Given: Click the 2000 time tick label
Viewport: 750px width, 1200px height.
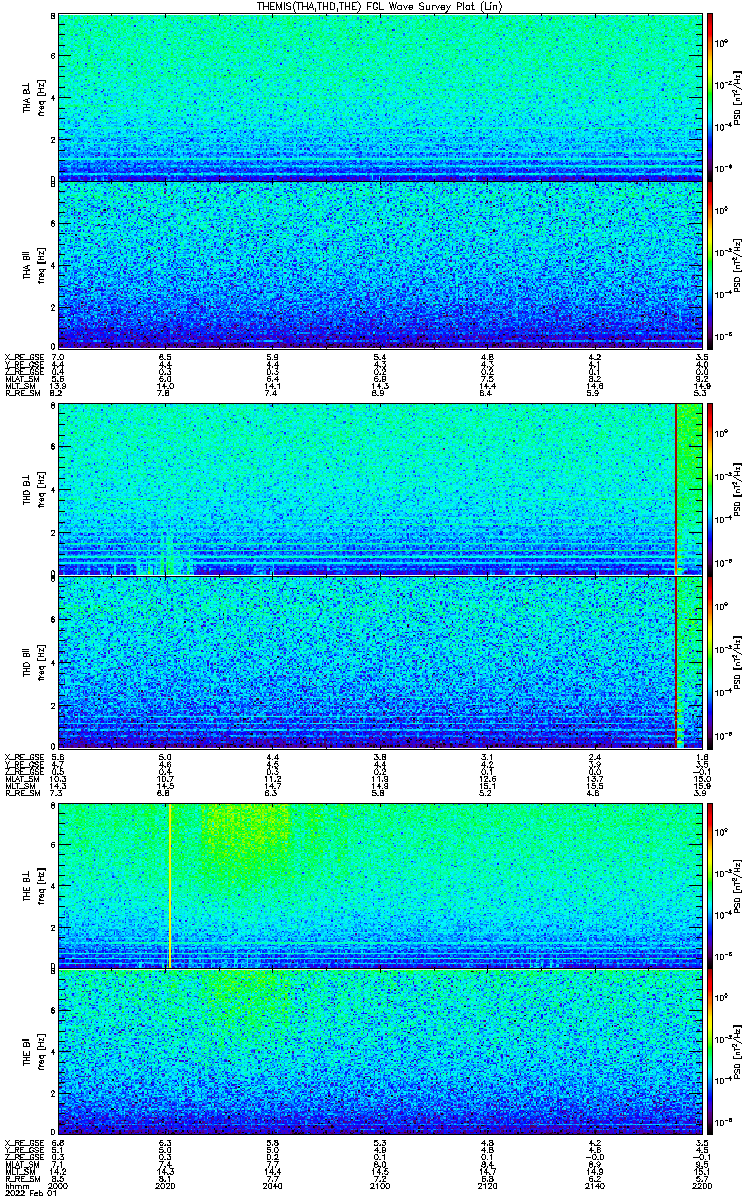Looking at the screenshot, I should click(x=58, y=1186).
